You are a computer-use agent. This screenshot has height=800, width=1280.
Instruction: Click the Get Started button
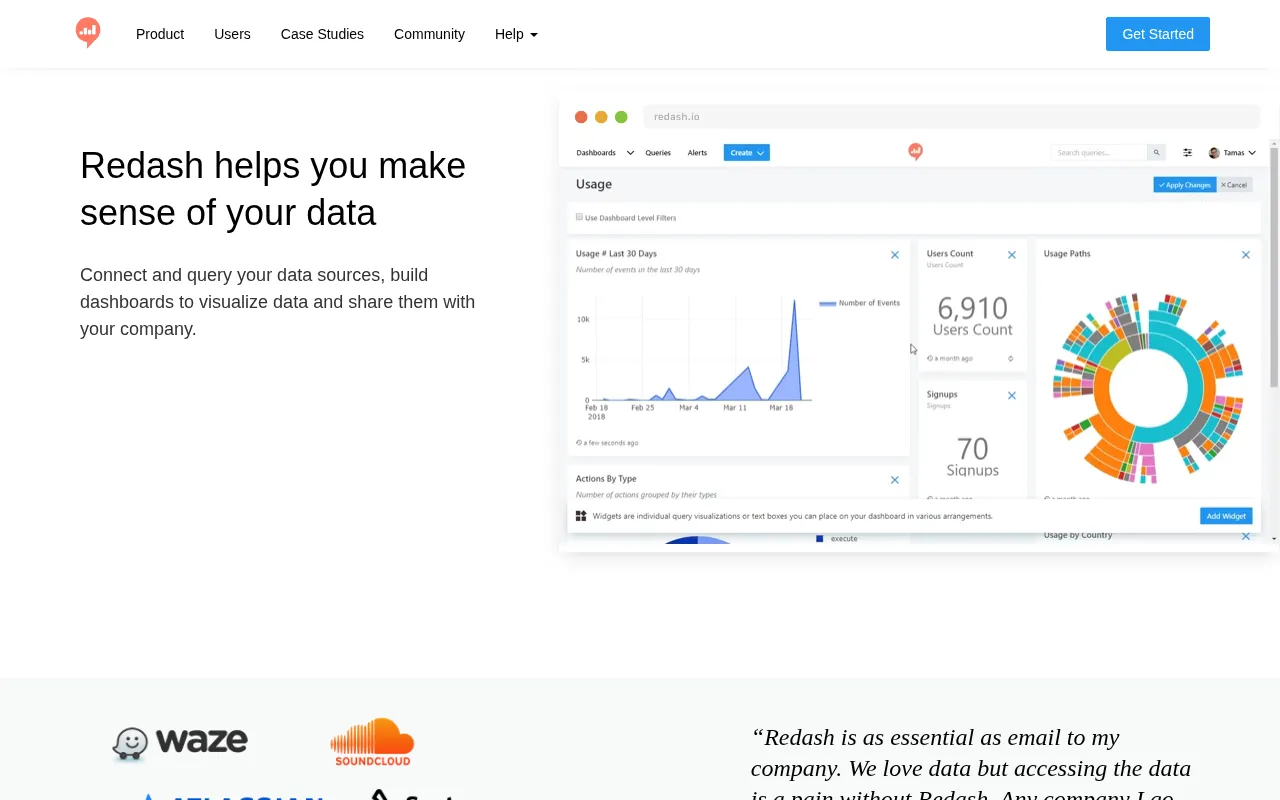[x=1158, y=34]
